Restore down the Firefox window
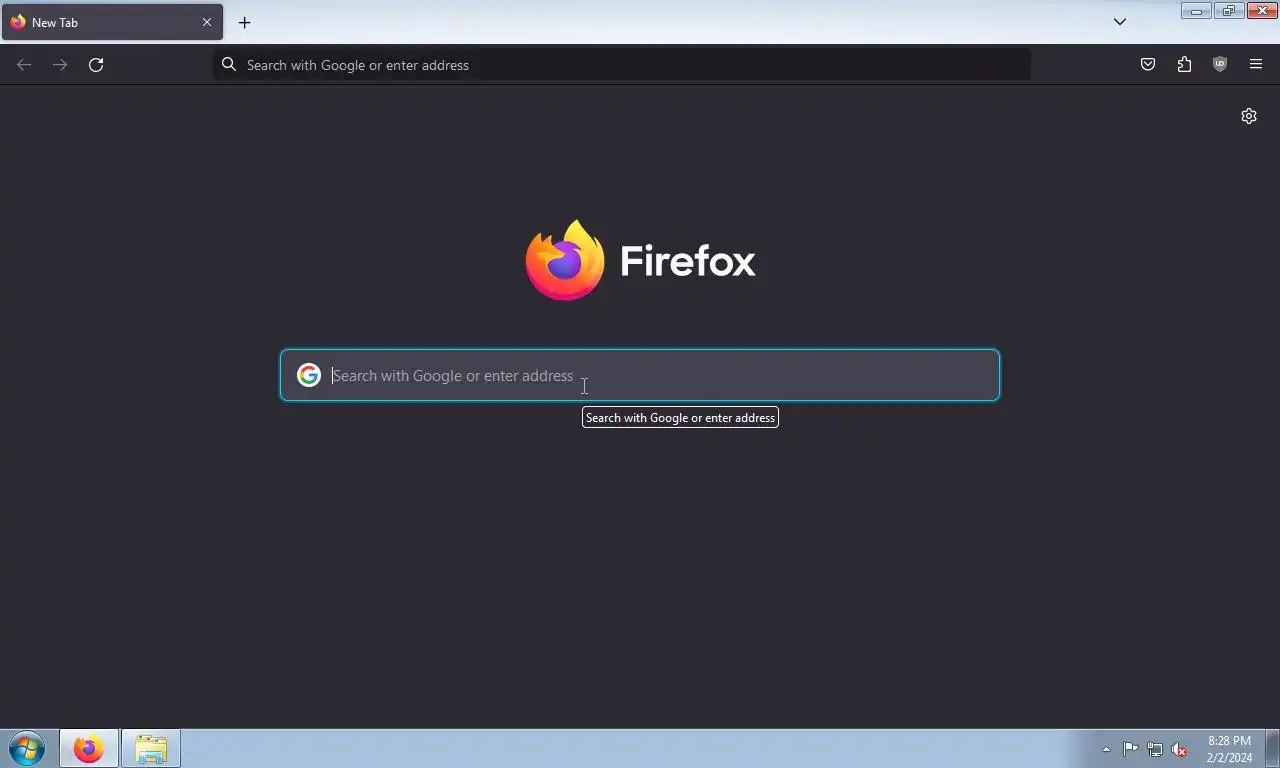This screenshot has width=1280, height=768. (1229, 11)
